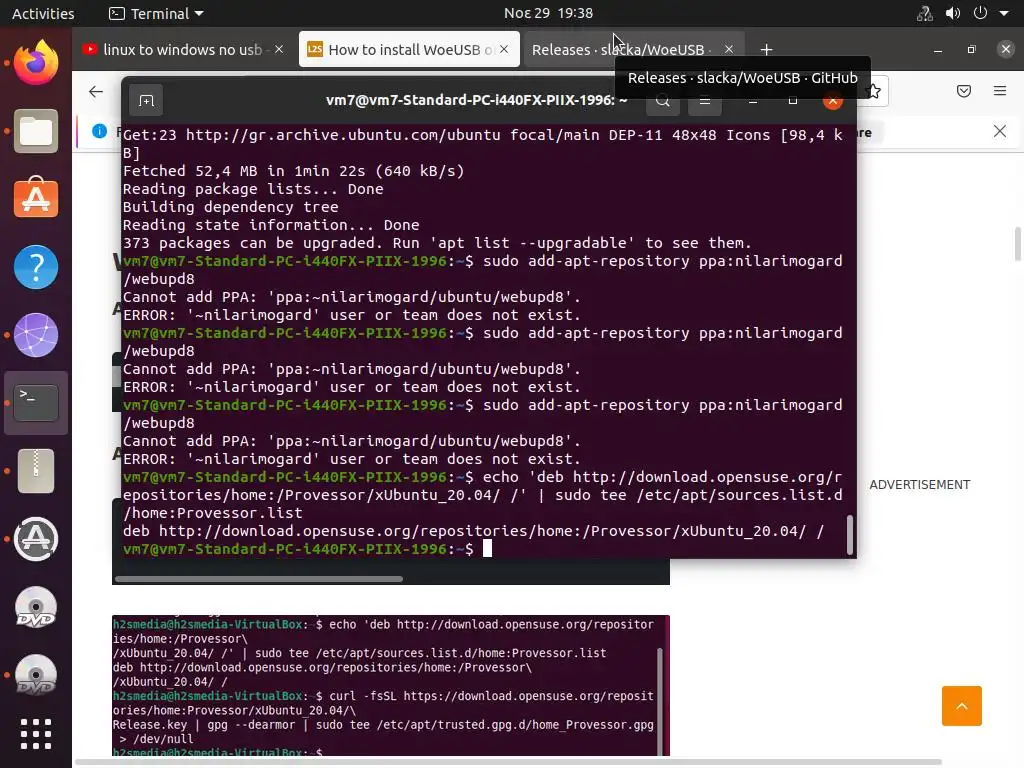Click the page bottom horizontal scrollbar

pos(507,762)
